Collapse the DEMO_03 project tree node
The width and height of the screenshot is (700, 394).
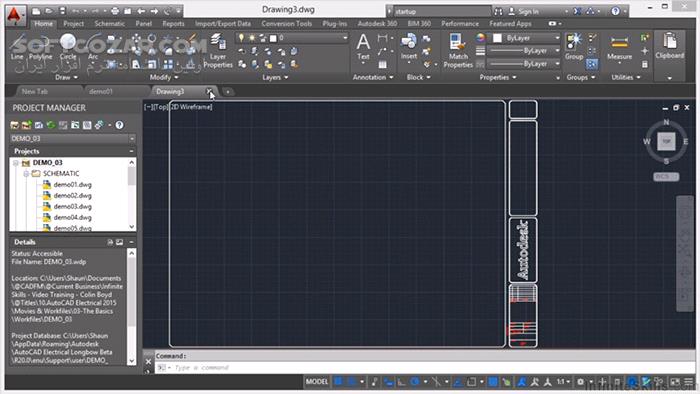point(16,163)
